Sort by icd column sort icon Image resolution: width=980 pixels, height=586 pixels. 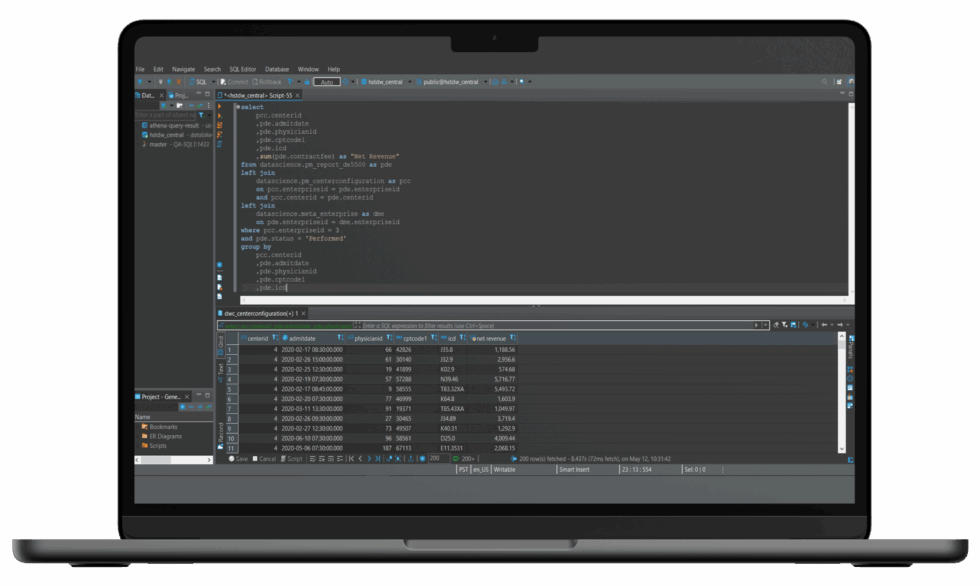point(462,338)
